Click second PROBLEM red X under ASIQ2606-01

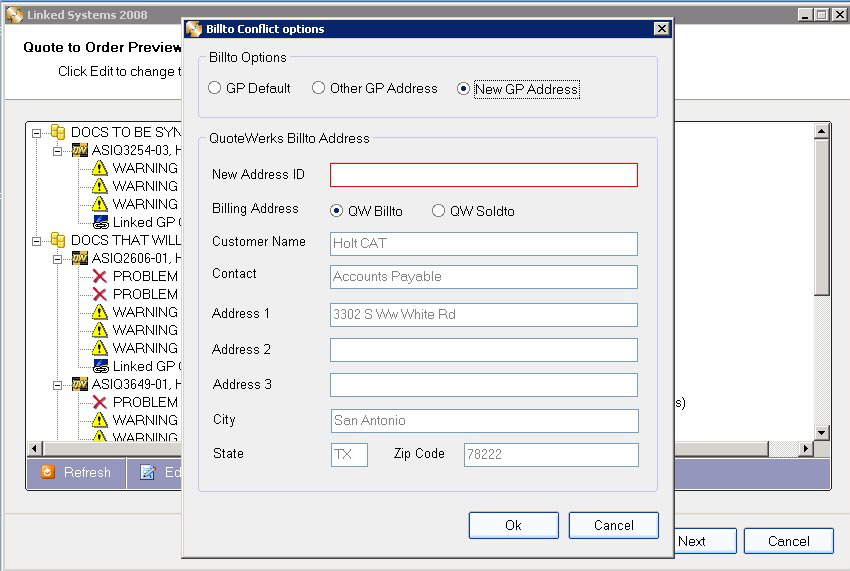(100, 294)
